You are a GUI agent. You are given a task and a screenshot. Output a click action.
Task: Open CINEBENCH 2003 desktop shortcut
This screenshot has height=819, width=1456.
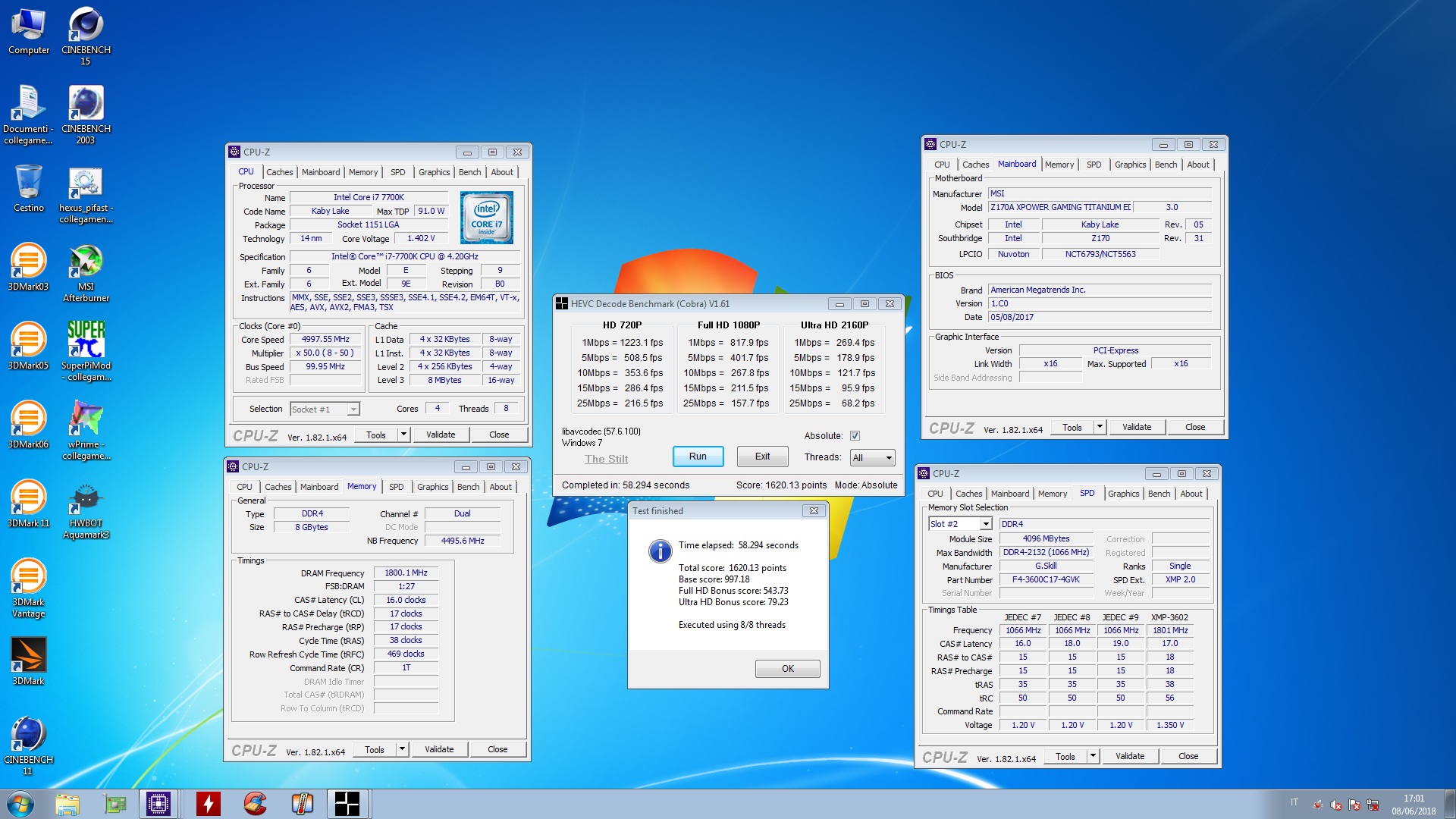86,115
